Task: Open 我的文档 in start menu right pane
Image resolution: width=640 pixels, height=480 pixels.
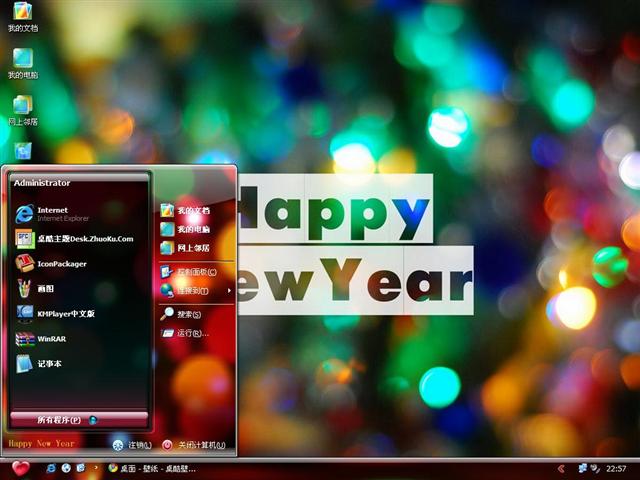Action: [196, 211]
